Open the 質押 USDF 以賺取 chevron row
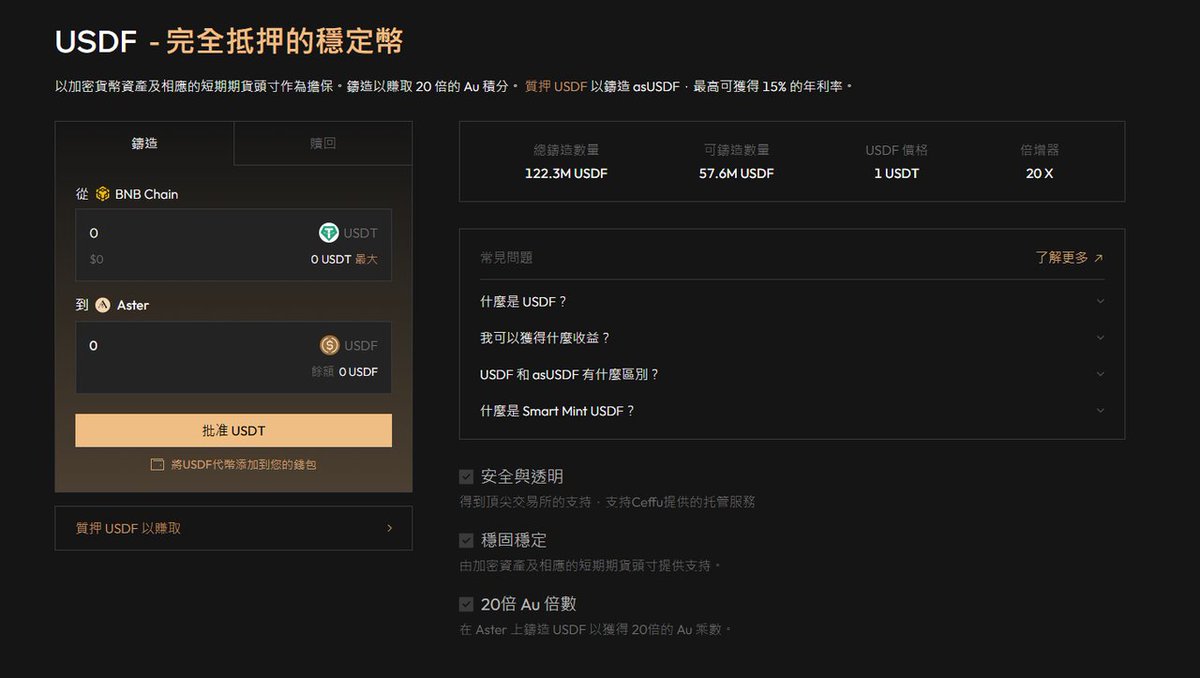 tap(233, 528)
